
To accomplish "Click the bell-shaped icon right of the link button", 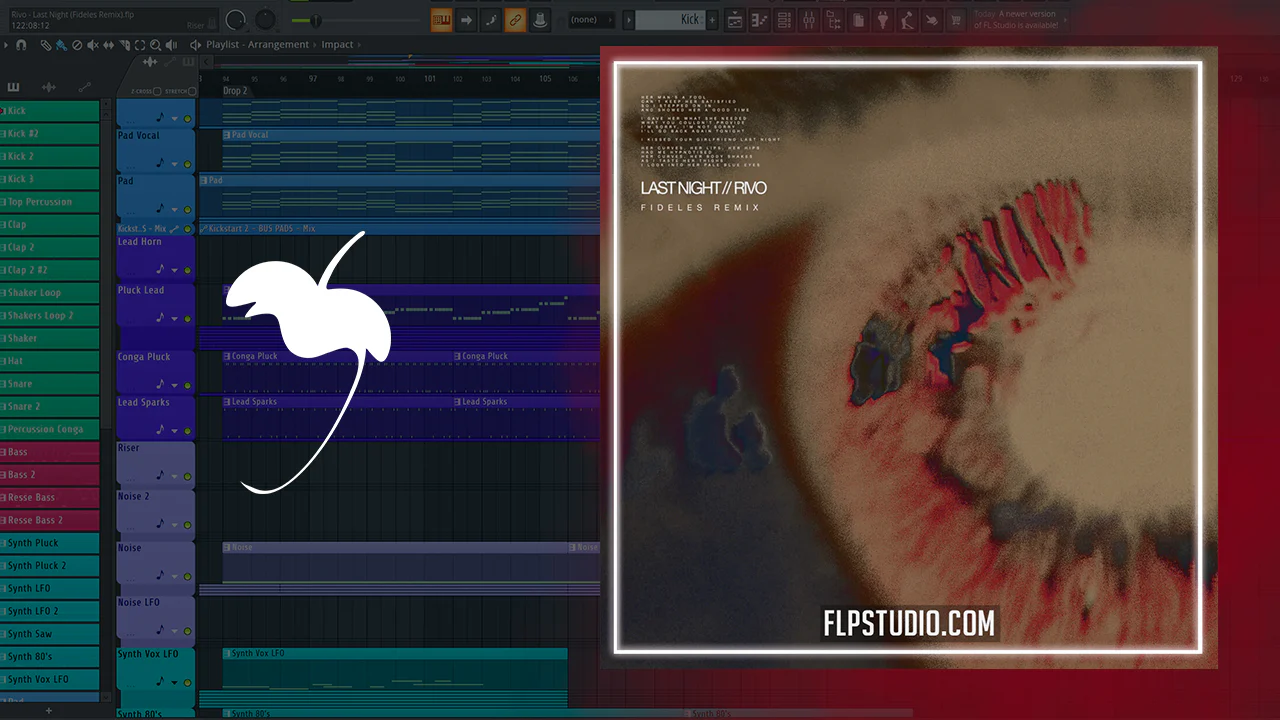I will (x=540, y=19).
